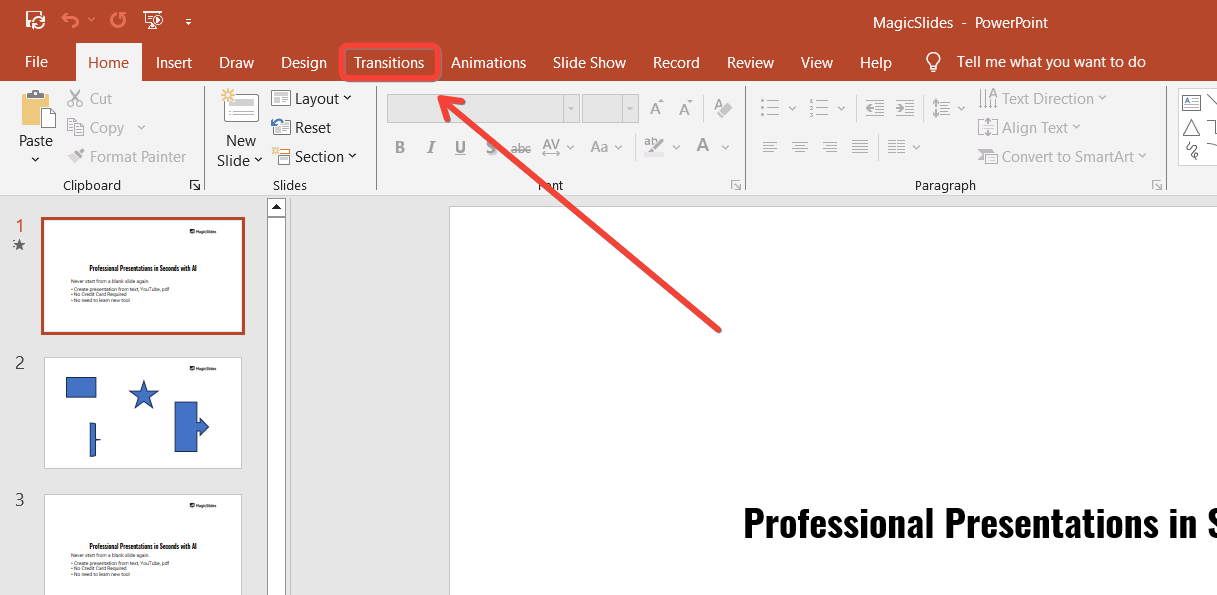Select slide 2 thumbnail with shapes
This screenshot has width=1217, height=595.
143,412
